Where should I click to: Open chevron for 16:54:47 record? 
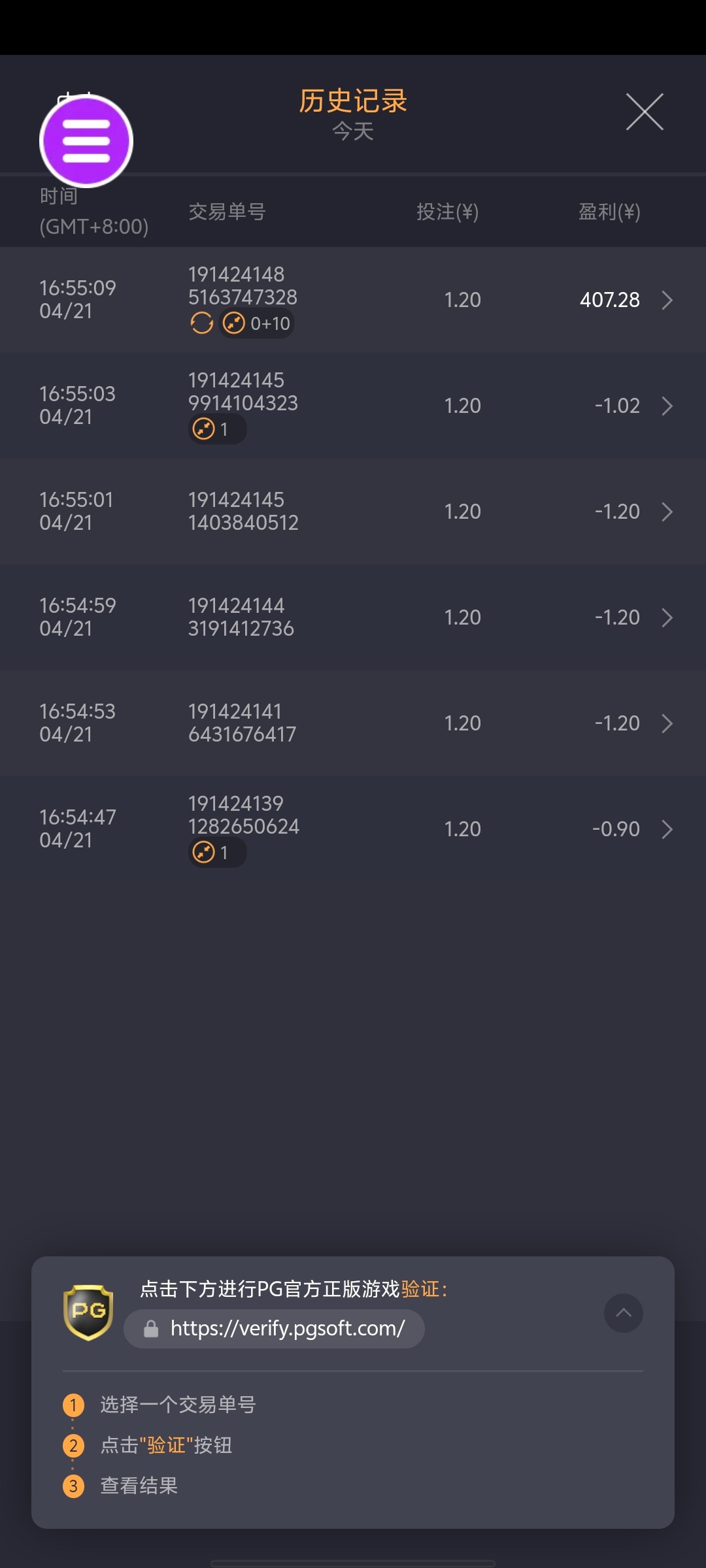coord(667,829)
